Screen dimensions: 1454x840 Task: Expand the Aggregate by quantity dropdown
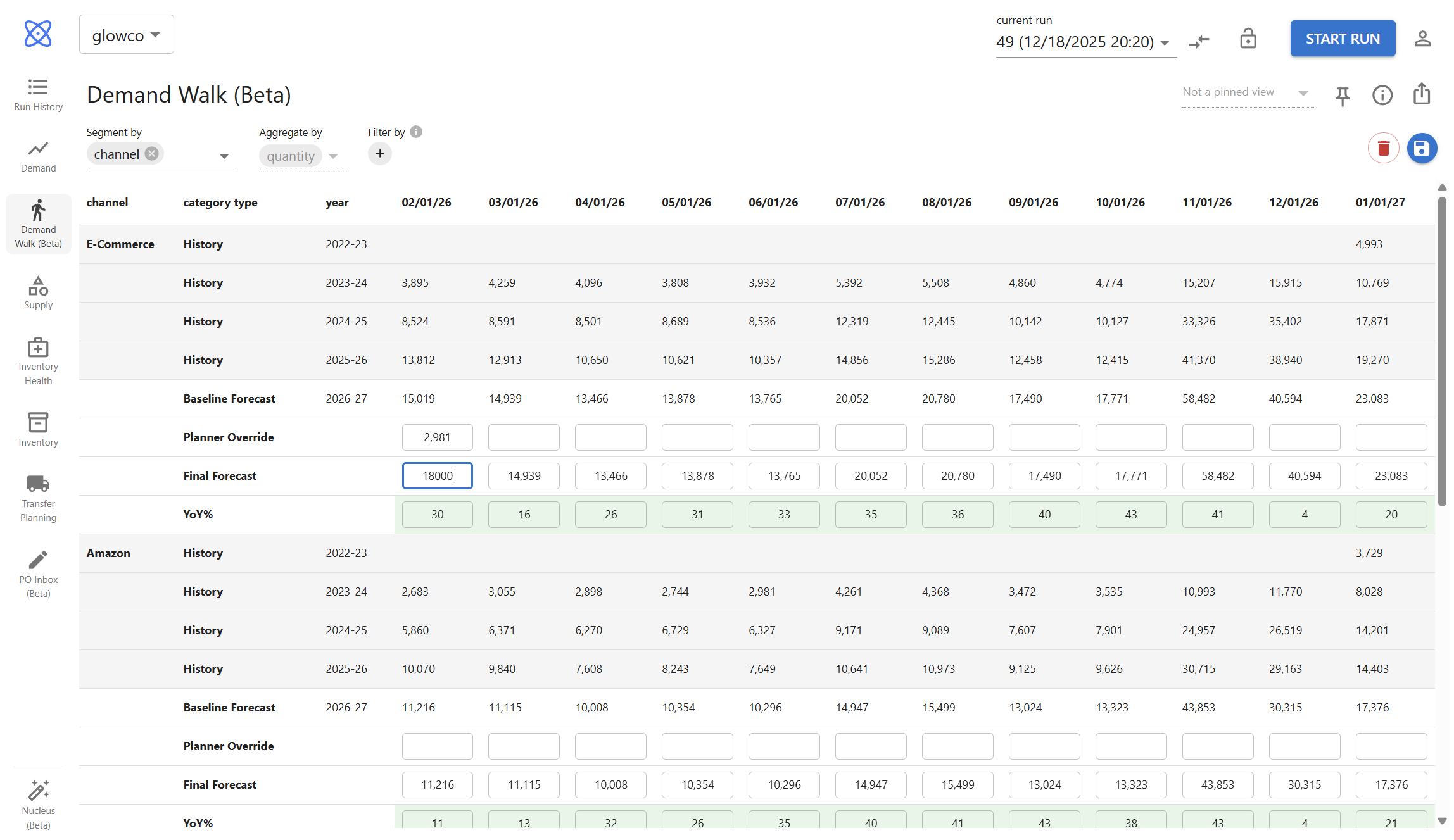[334, 156]
